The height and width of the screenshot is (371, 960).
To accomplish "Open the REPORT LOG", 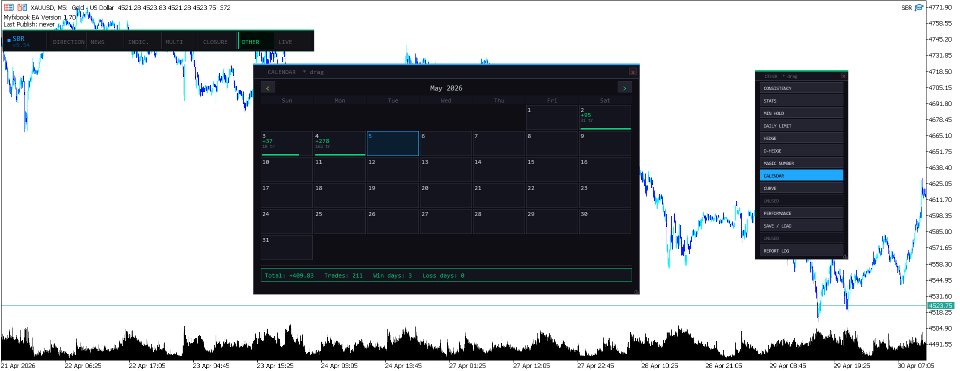I will click(801, 251).
